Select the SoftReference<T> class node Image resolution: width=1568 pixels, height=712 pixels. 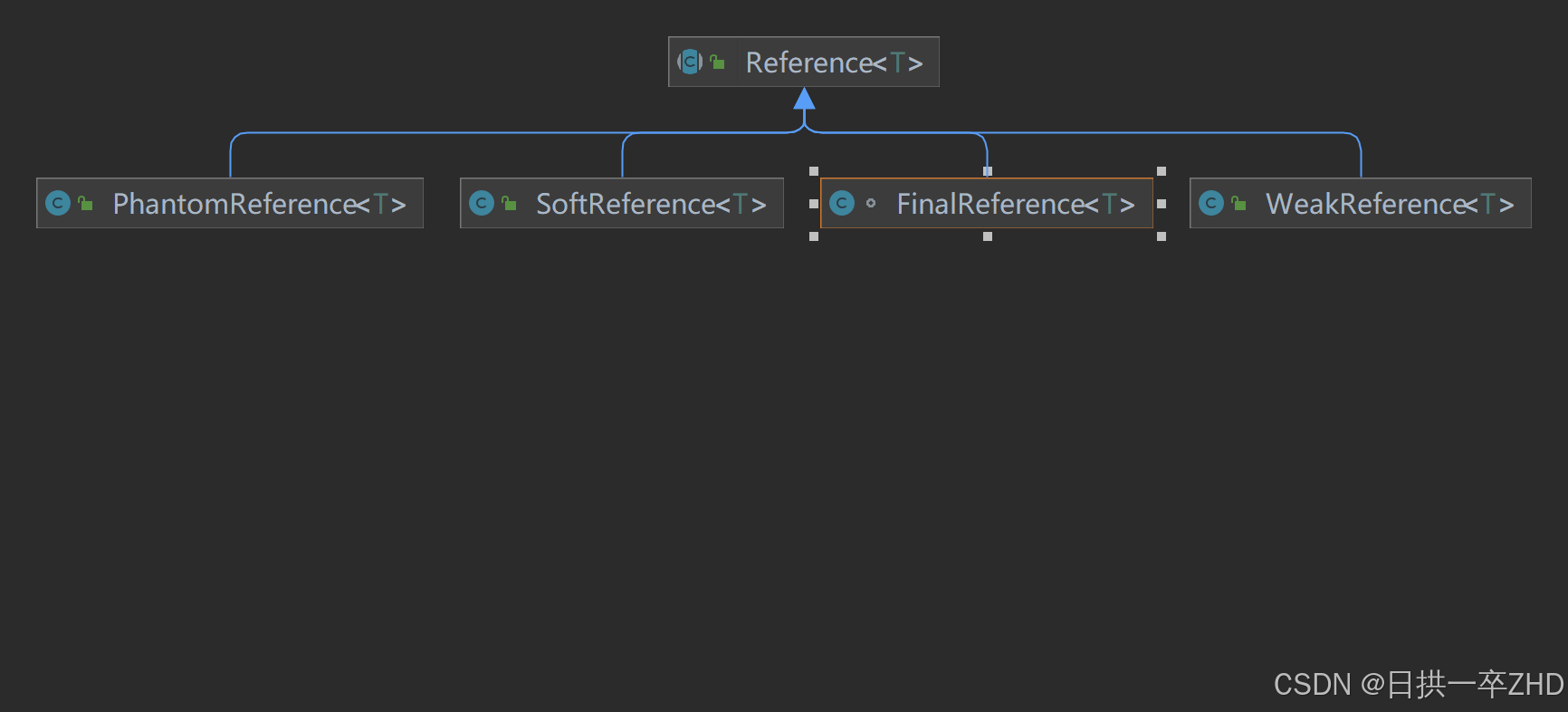622,203
